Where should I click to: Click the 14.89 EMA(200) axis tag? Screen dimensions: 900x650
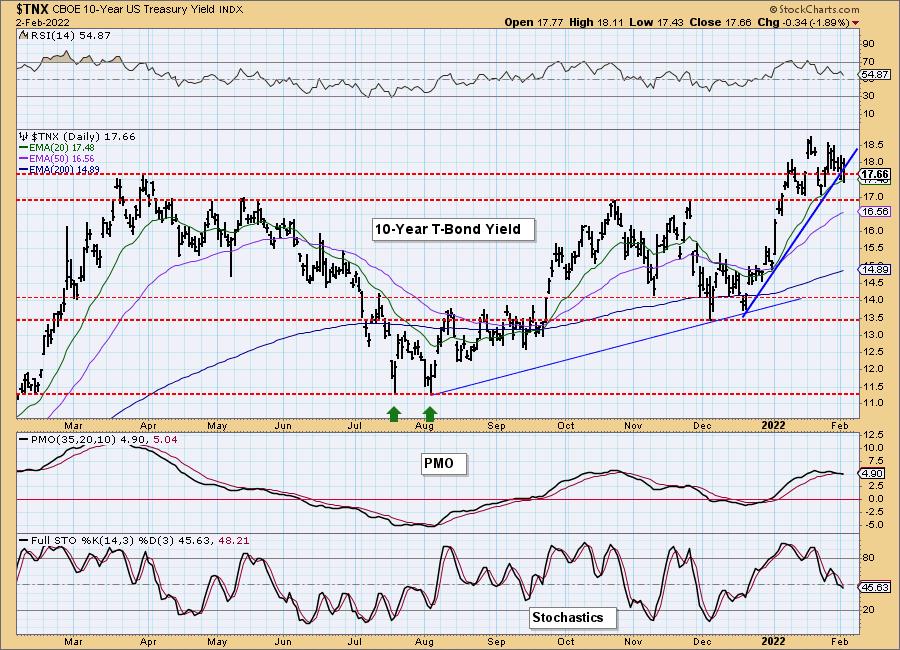[876, 269]
